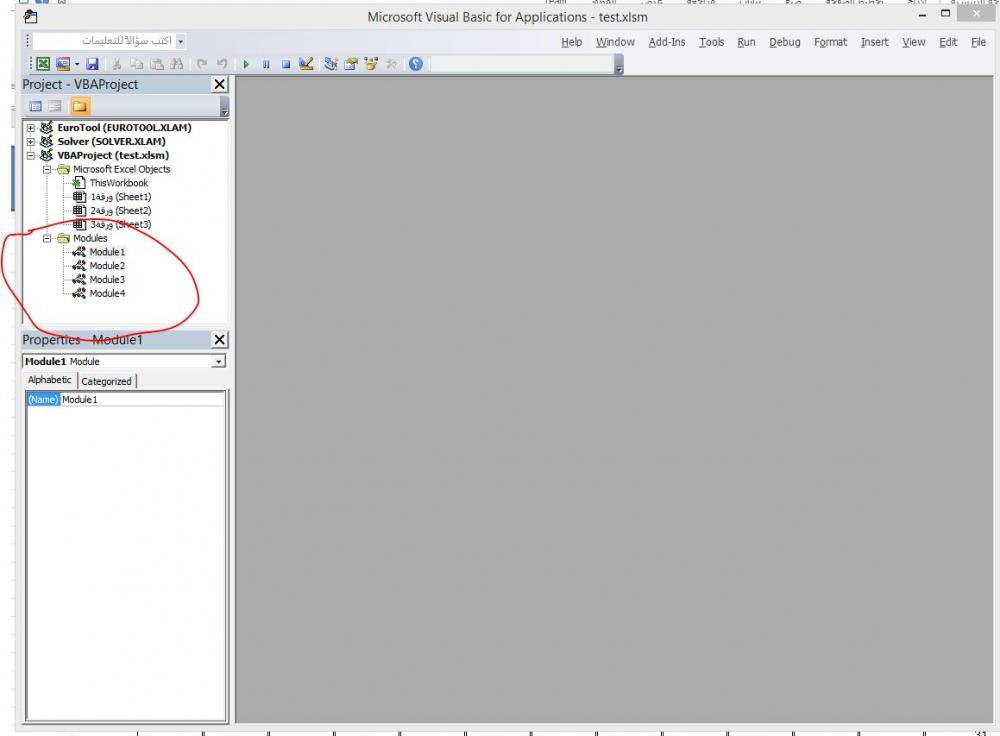
Task: Switch to the Categorized properties tab
Action: pos(107,381)
